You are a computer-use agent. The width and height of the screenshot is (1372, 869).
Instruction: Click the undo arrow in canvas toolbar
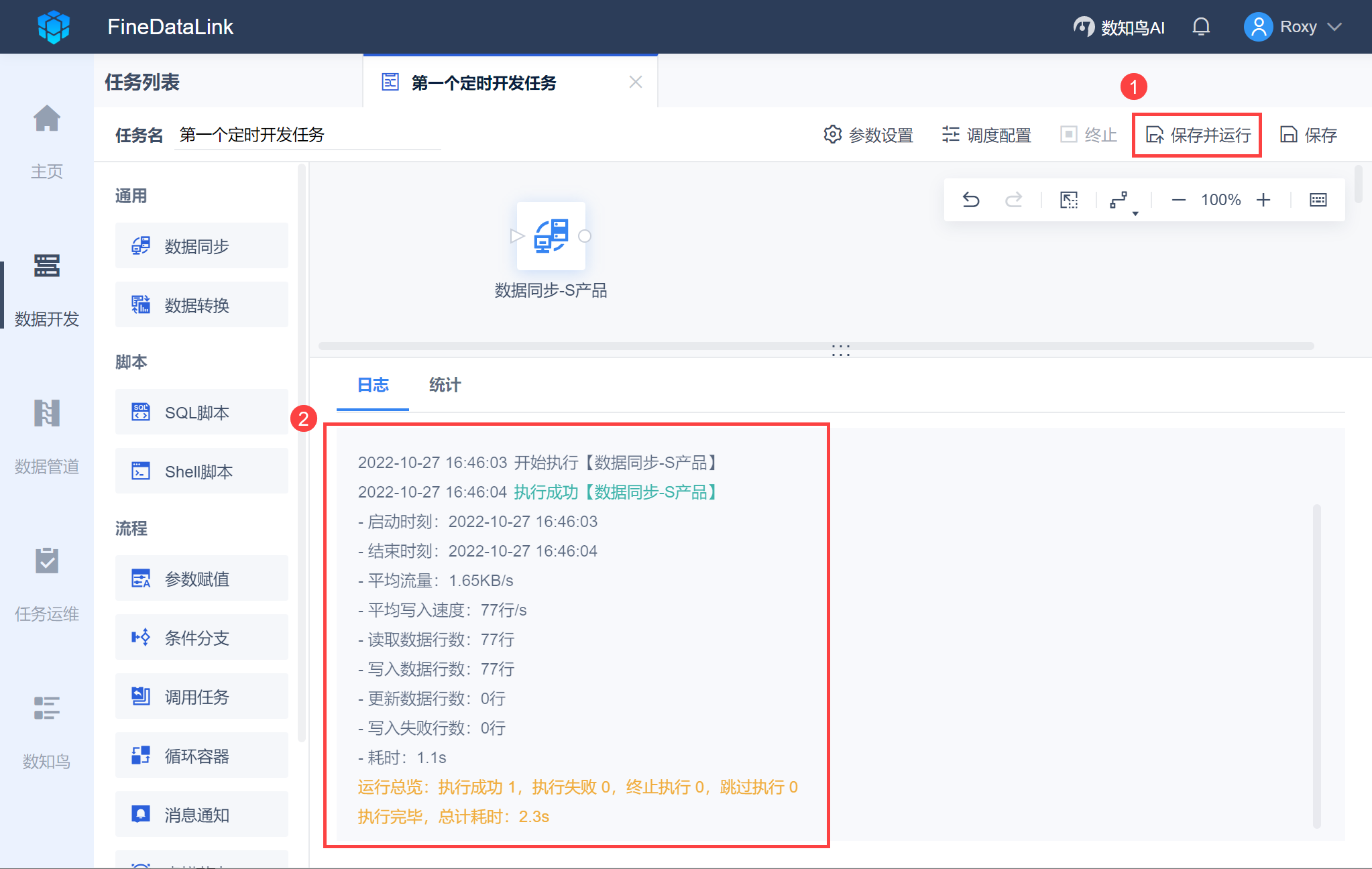point(971,200)
